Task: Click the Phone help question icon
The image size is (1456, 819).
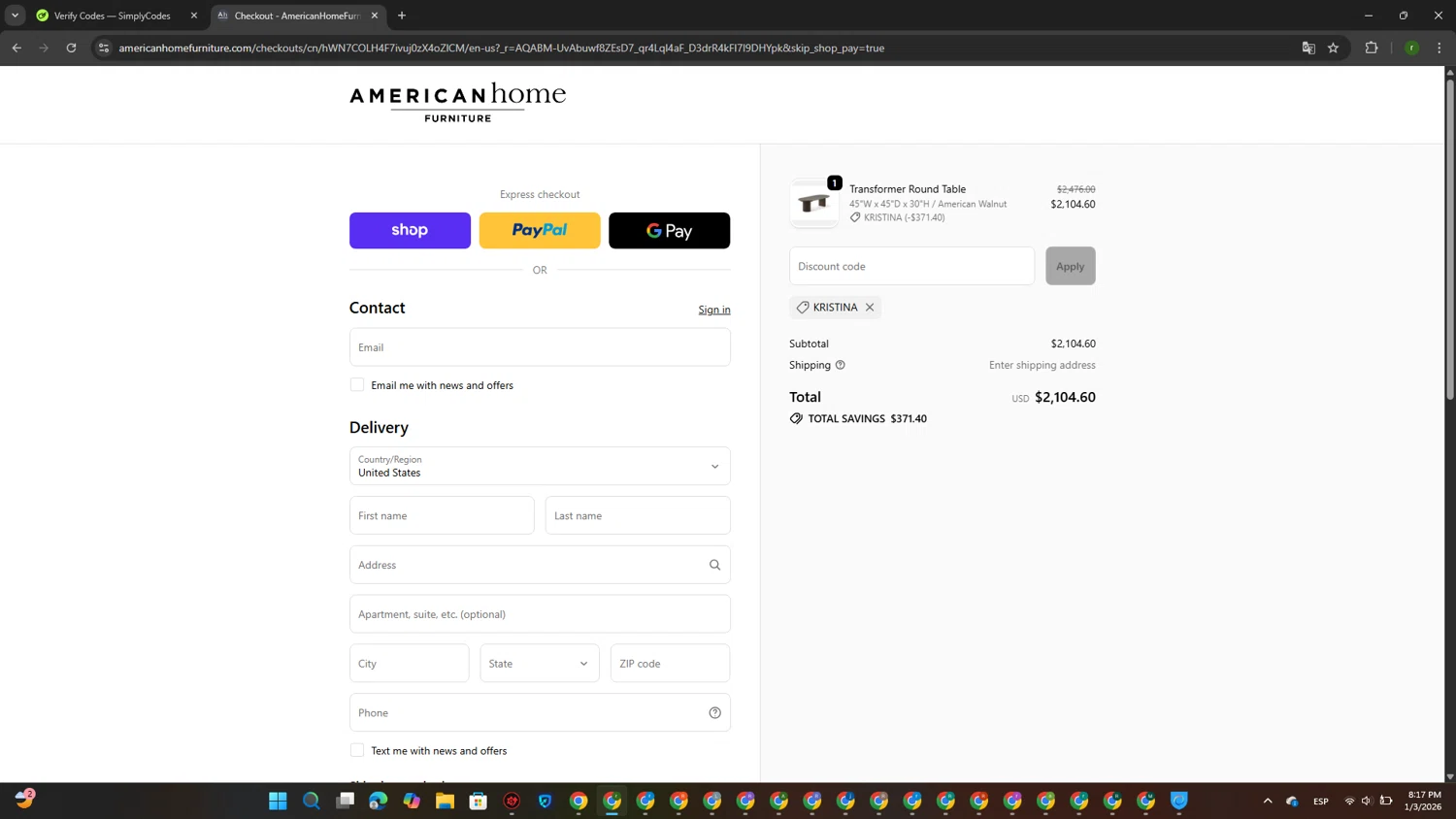Action: point(714,712)
